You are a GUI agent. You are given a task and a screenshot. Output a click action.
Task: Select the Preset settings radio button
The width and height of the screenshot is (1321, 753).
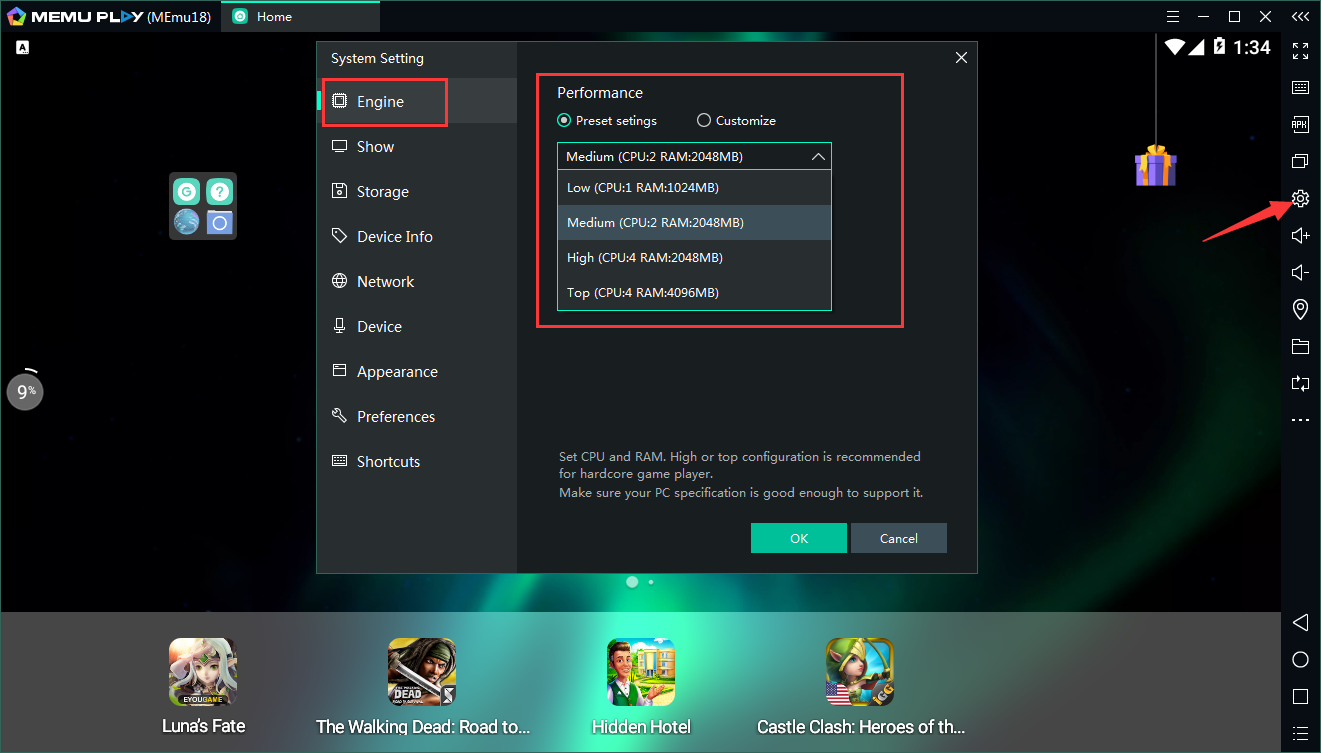point(564,121)
